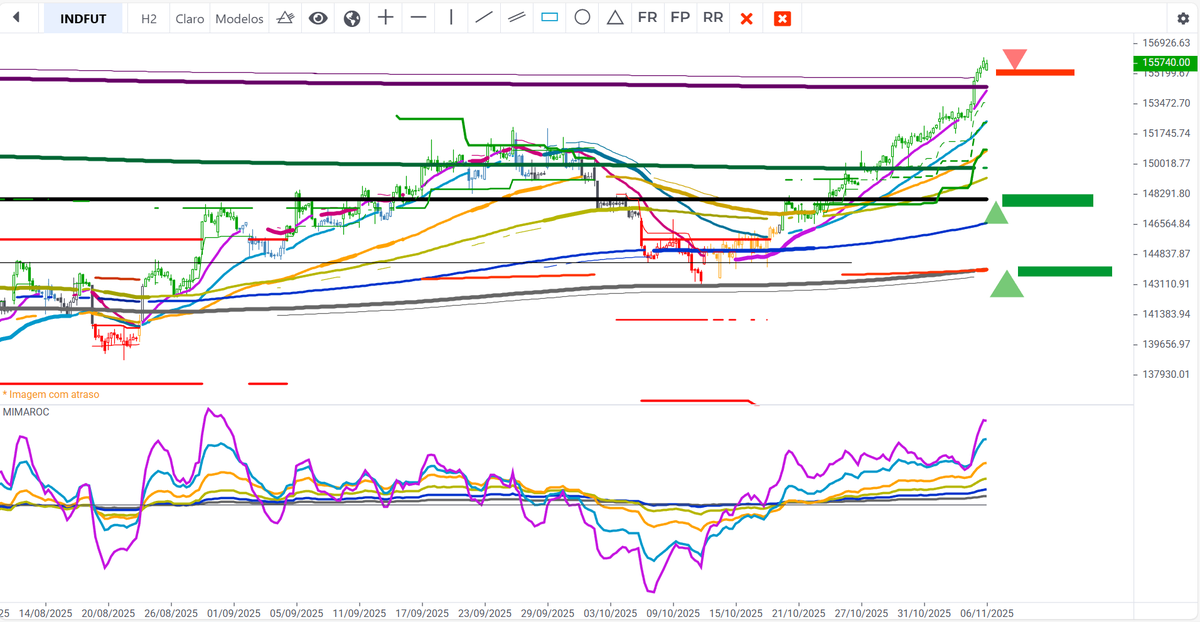Viewport: 1200px width, 622px height.
Task: Click the upper green support bar
Action: pyautogui.click(x=1047, y=200)
